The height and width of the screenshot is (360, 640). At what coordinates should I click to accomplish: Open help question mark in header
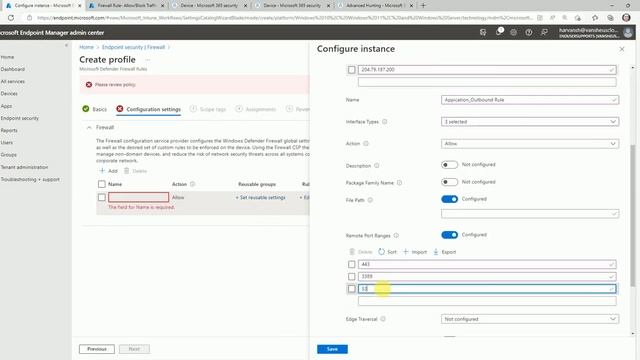[529, 32]
